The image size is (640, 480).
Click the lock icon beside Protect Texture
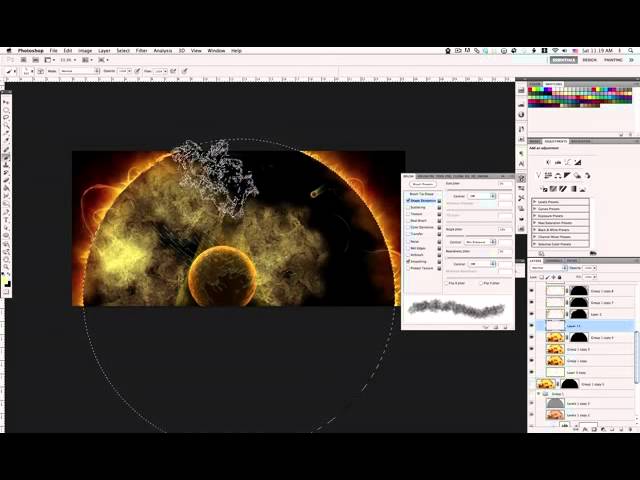439,268
